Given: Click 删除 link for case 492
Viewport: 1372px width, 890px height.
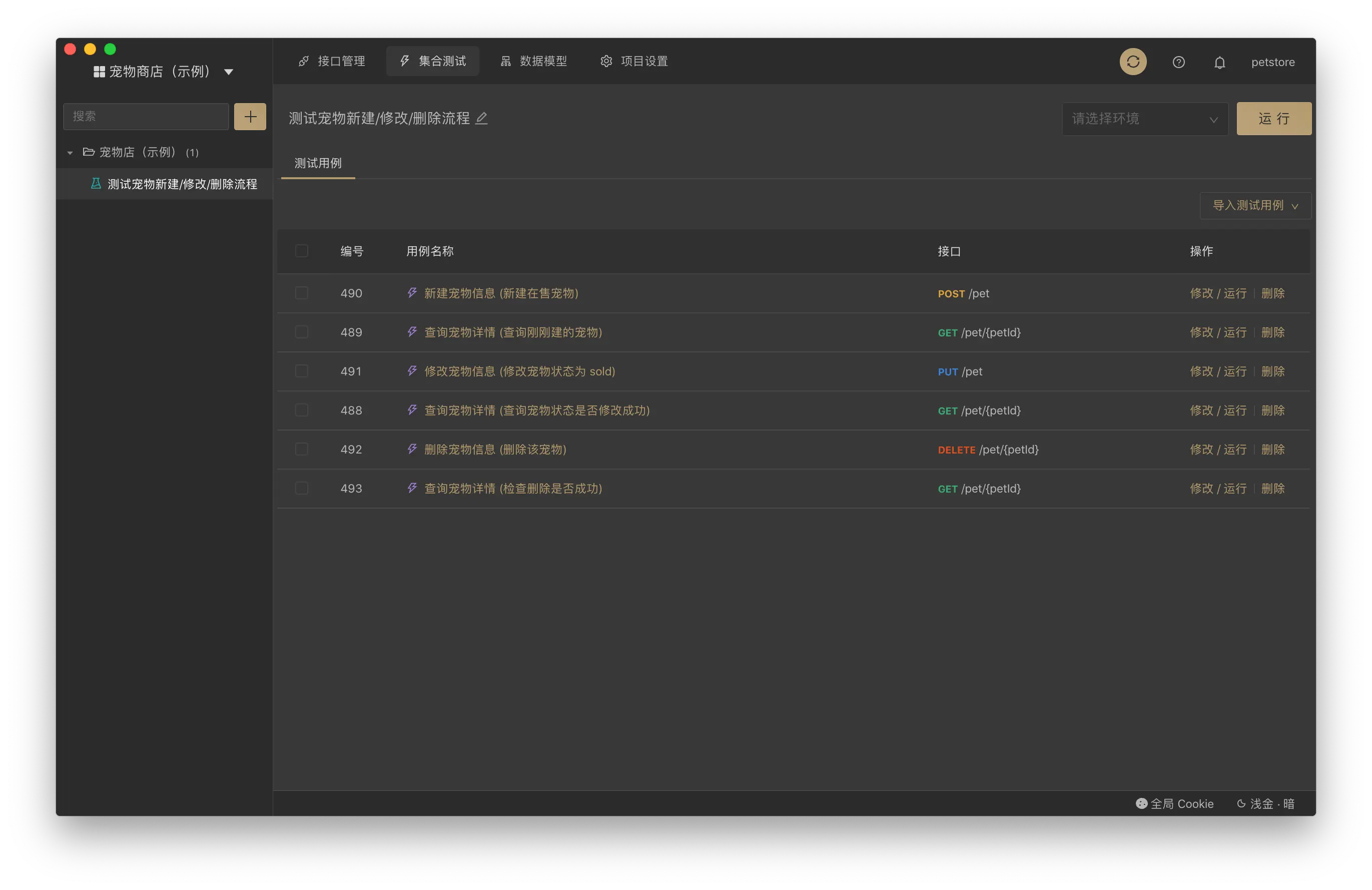Looking at the screenshot, I should coord(1272,450).
